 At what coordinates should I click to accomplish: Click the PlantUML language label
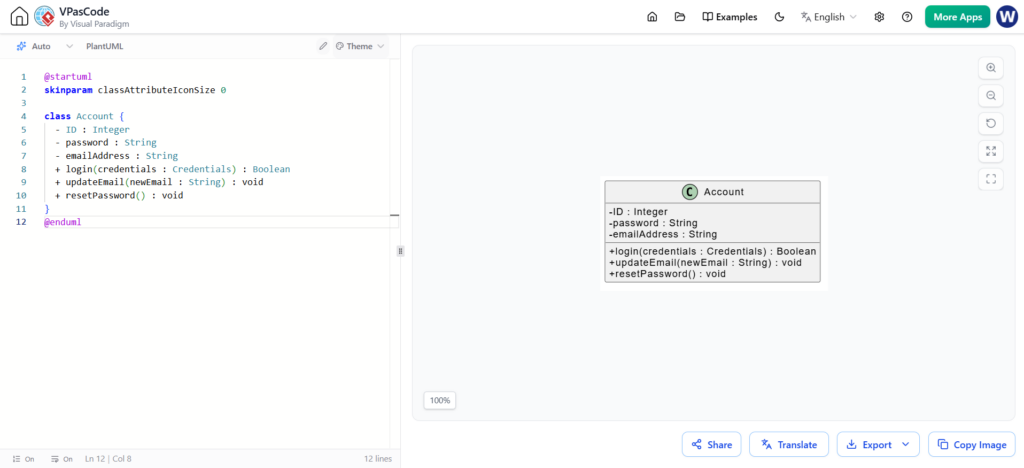pyautogui.click(x=104, y=46)
